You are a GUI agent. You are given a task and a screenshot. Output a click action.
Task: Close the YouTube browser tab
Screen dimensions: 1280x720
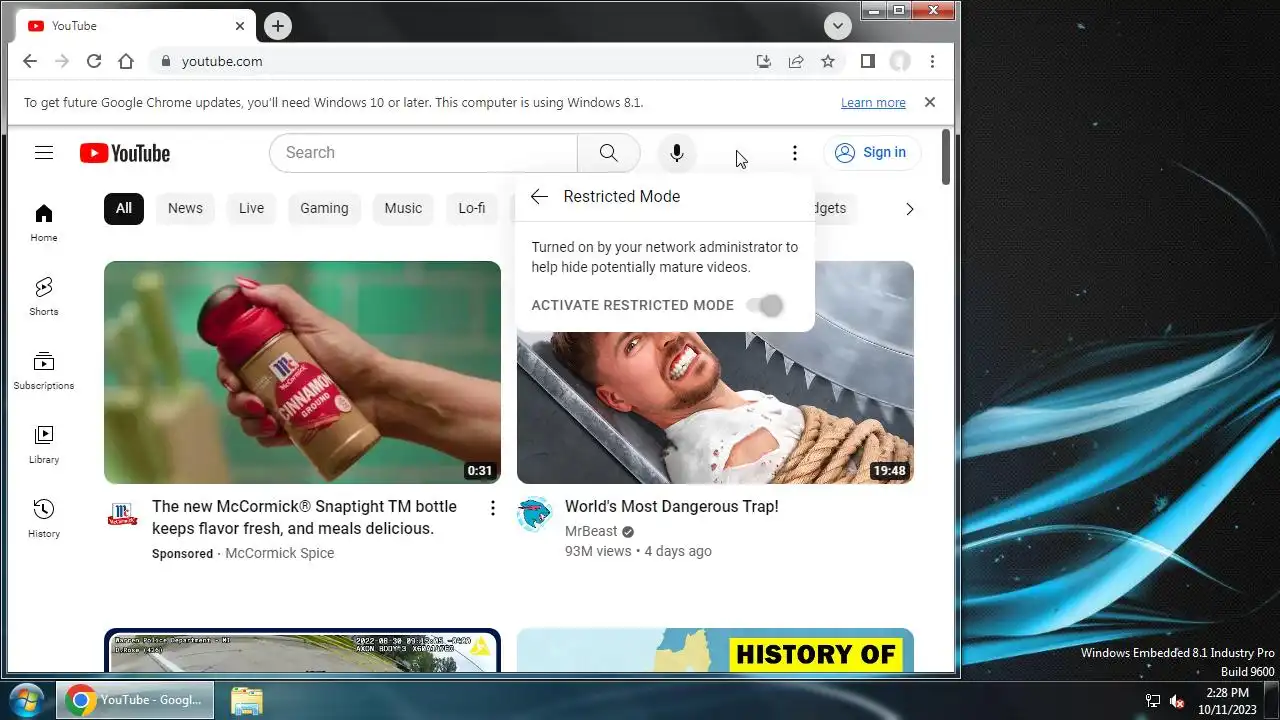pos(240,26)
